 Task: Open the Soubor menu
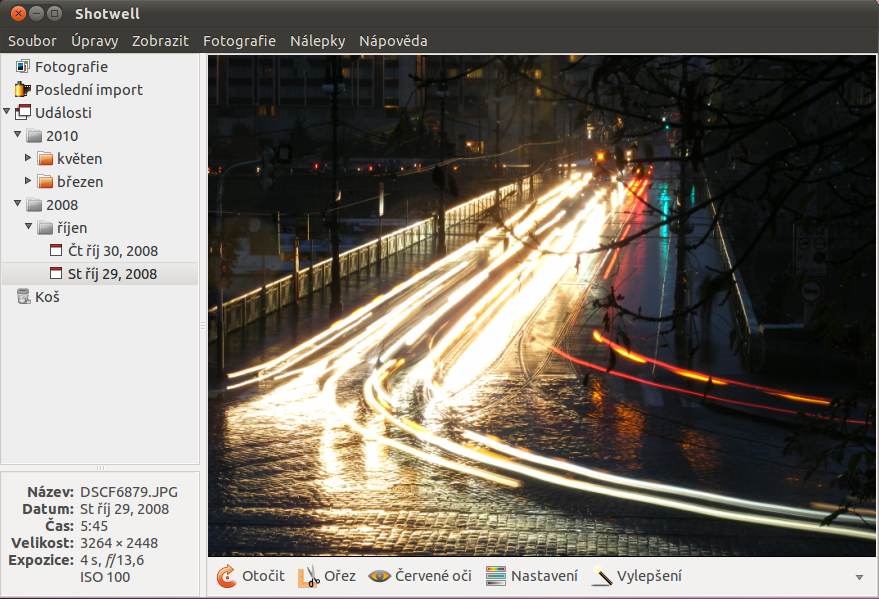(x=32, y=41)
